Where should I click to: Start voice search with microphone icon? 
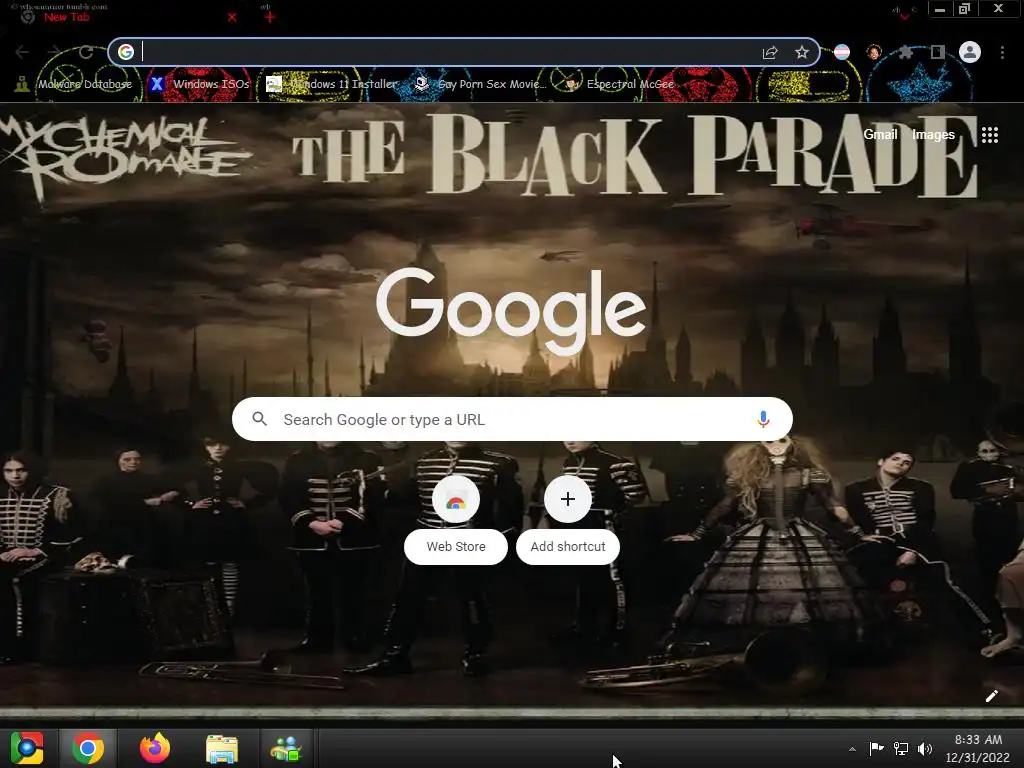pos(763,419)
